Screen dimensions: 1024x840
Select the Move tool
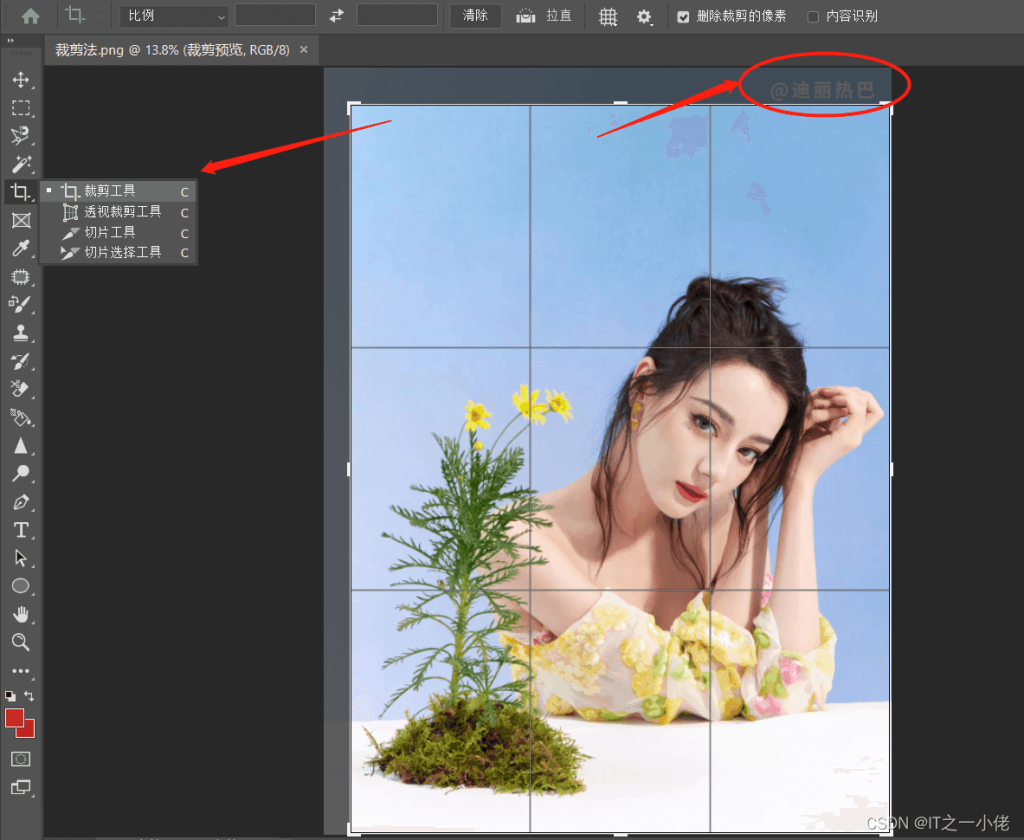(20, 80)
